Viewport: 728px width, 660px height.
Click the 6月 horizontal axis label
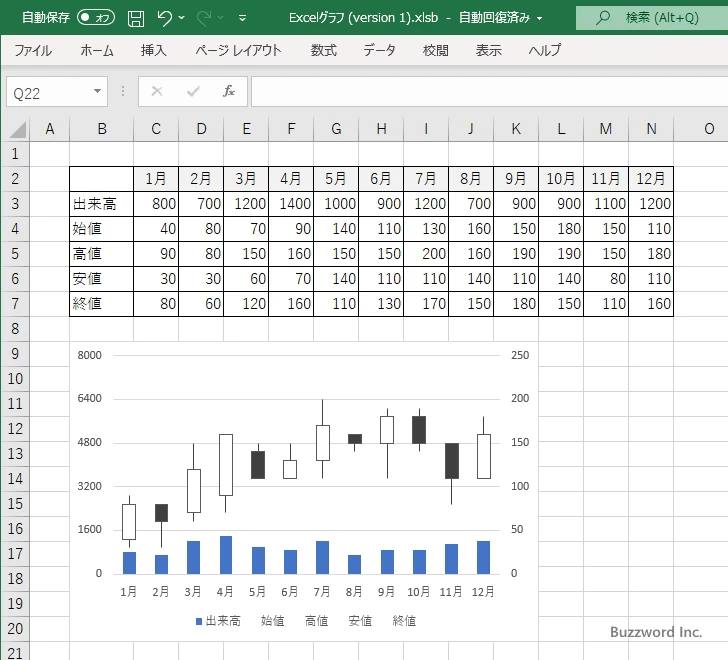290,592
